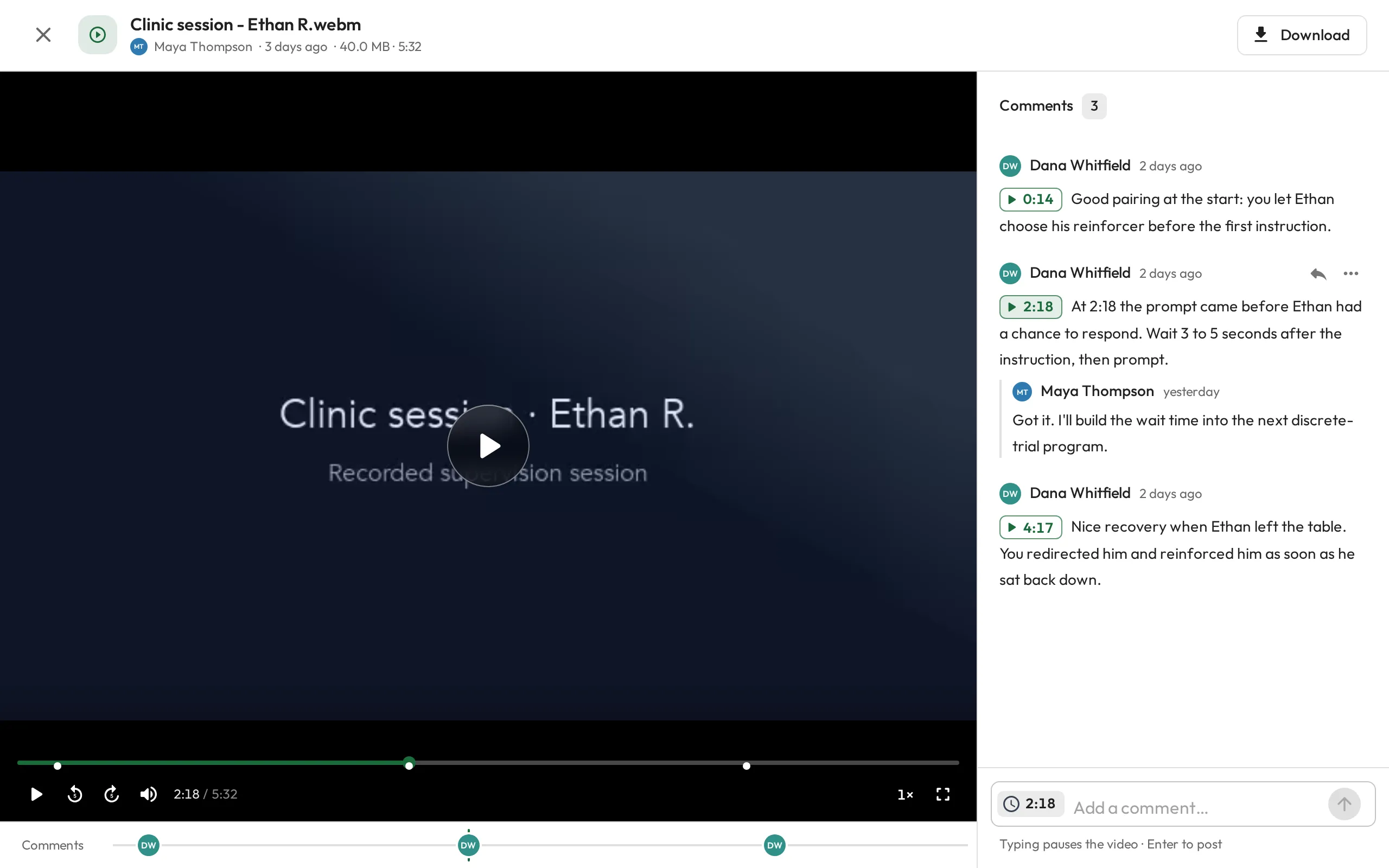Click first DW marker on comments track

click(149, 845)
